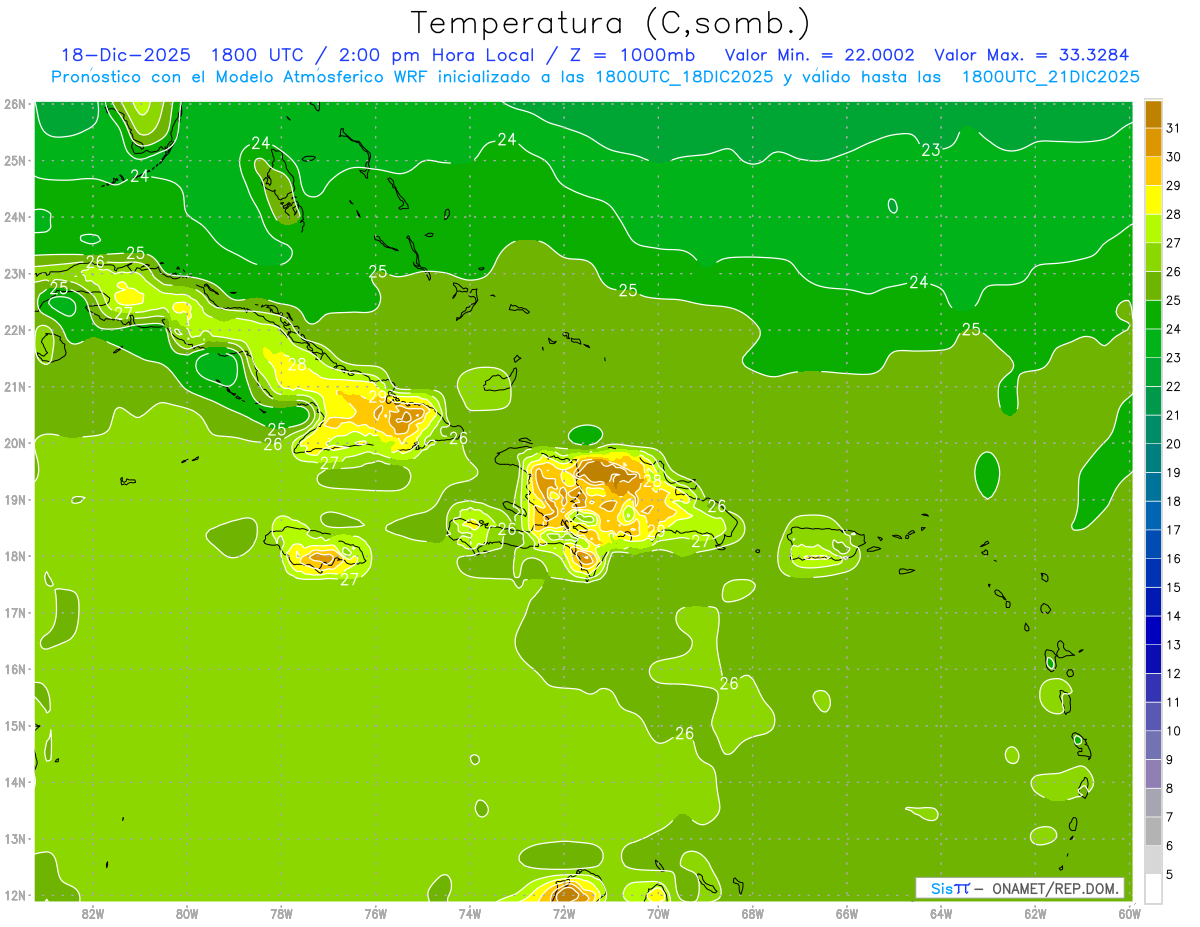Select the 'Valor Max. = 33.3284' text
The height and width of the screenshot is (927, 1200).
[x=1031, y=55]
